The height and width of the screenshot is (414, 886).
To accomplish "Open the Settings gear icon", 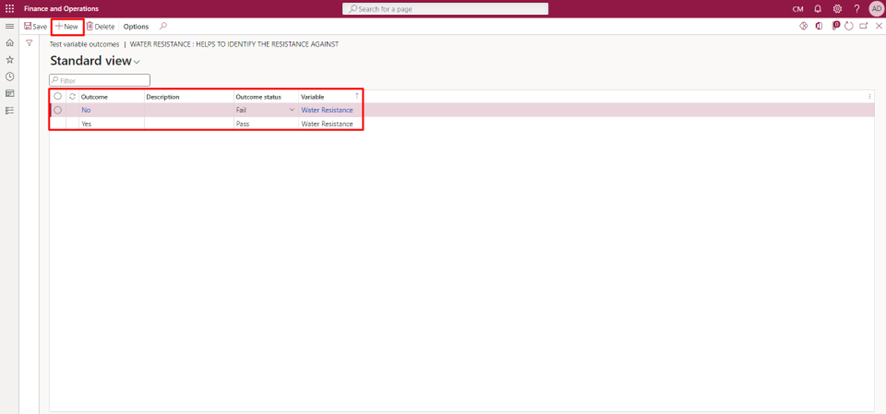I will click(837, 9).
